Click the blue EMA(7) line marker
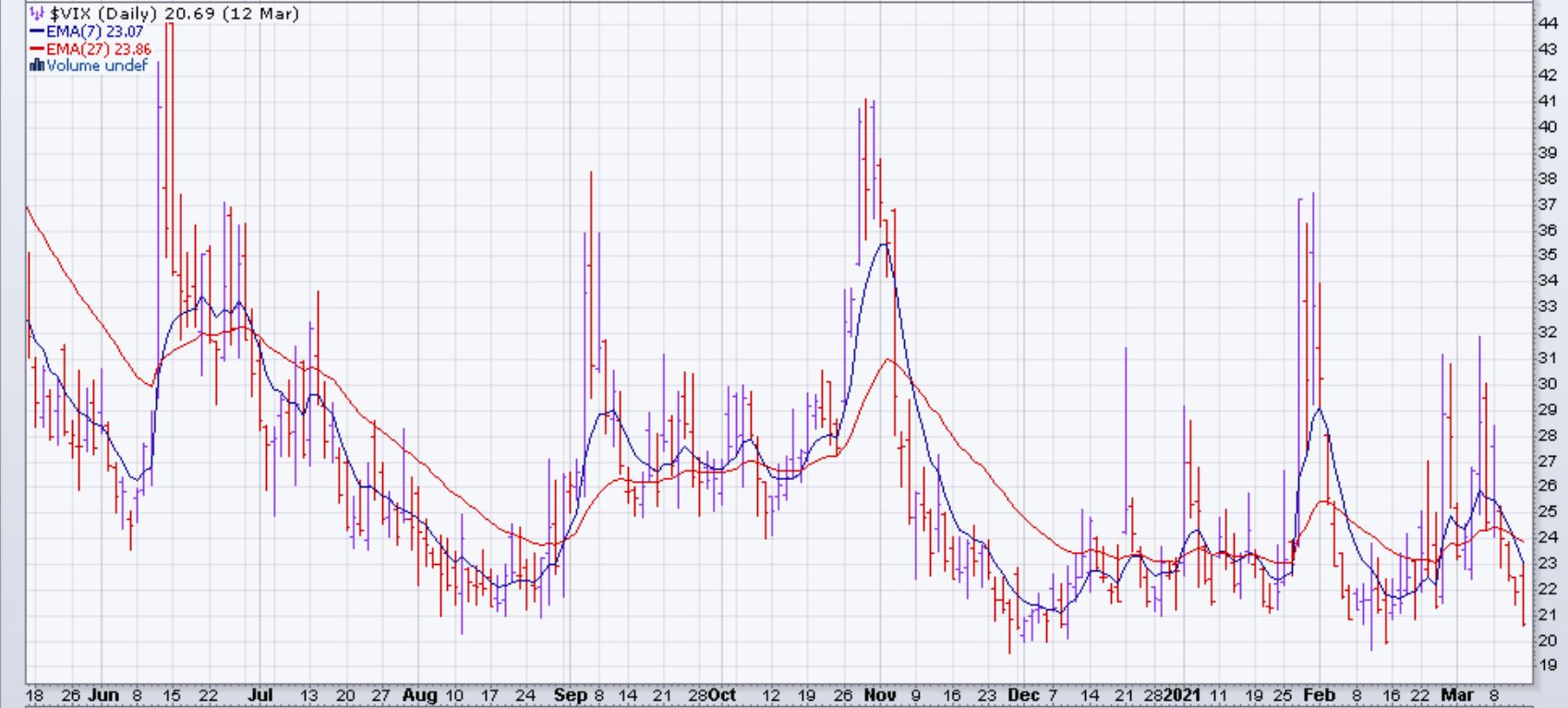Viewport: 1568px width, 708px height. tap(37, 31)
